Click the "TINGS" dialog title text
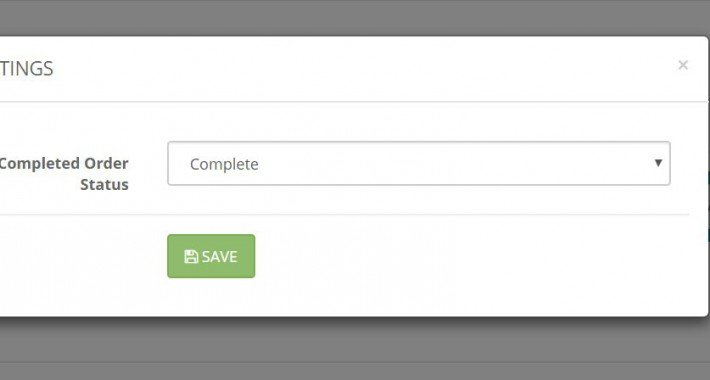The height and width of the screenshot is (380, 710). click(x=27, y=69)
